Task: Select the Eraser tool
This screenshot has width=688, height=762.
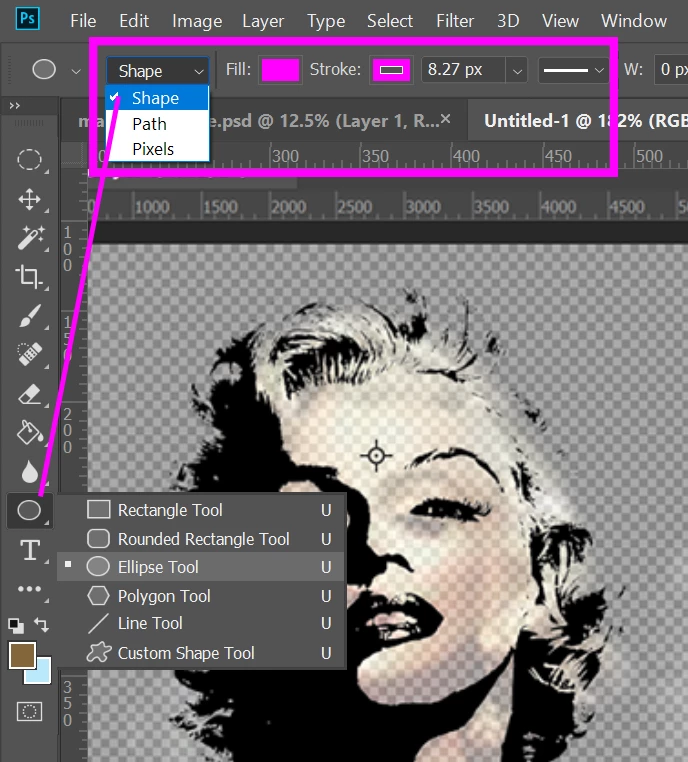Action: pyautogui.click(x=30, y=394)
